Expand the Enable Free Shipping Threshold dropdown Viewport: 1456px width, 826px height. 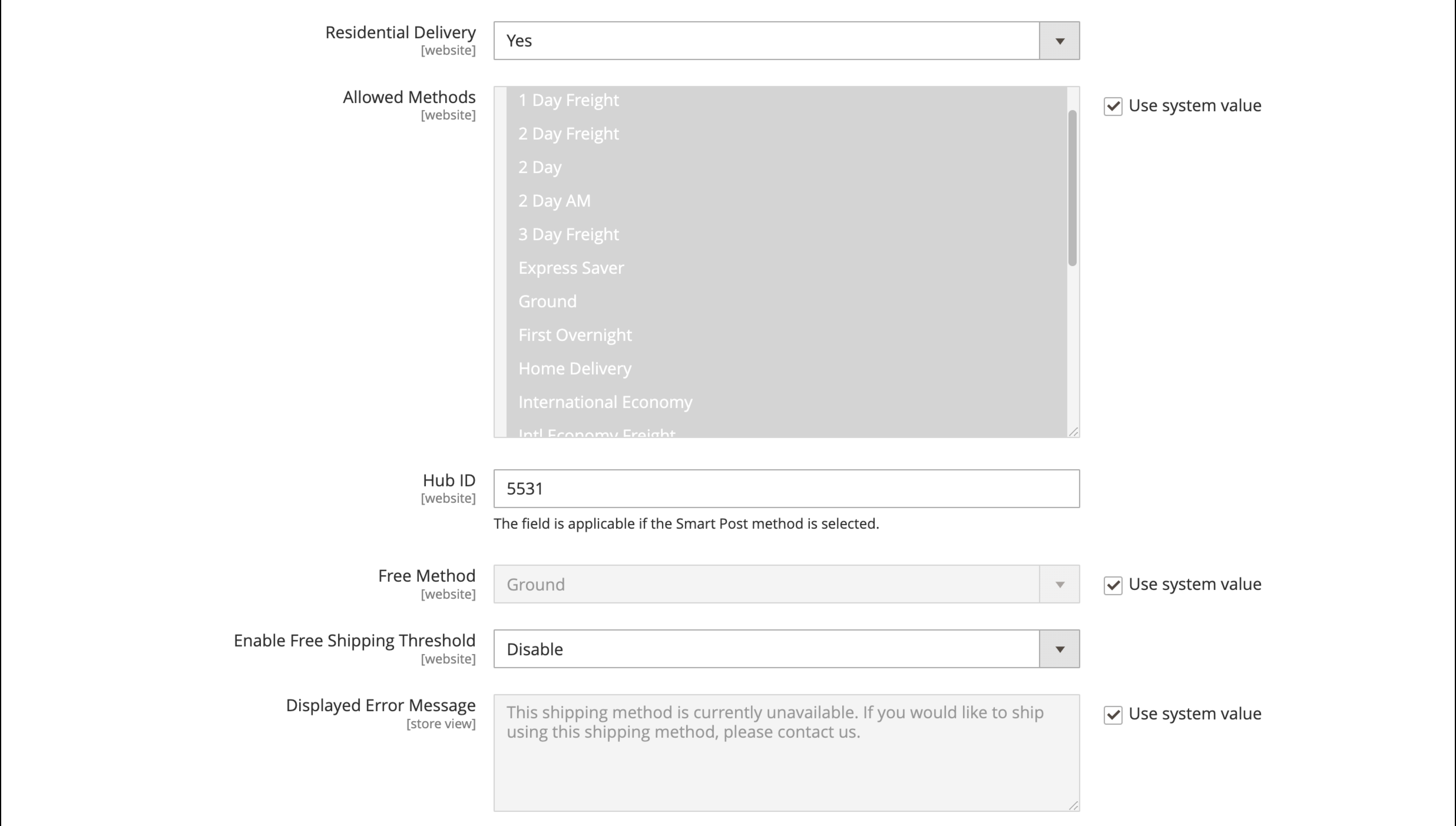(x=1059, y=649)
